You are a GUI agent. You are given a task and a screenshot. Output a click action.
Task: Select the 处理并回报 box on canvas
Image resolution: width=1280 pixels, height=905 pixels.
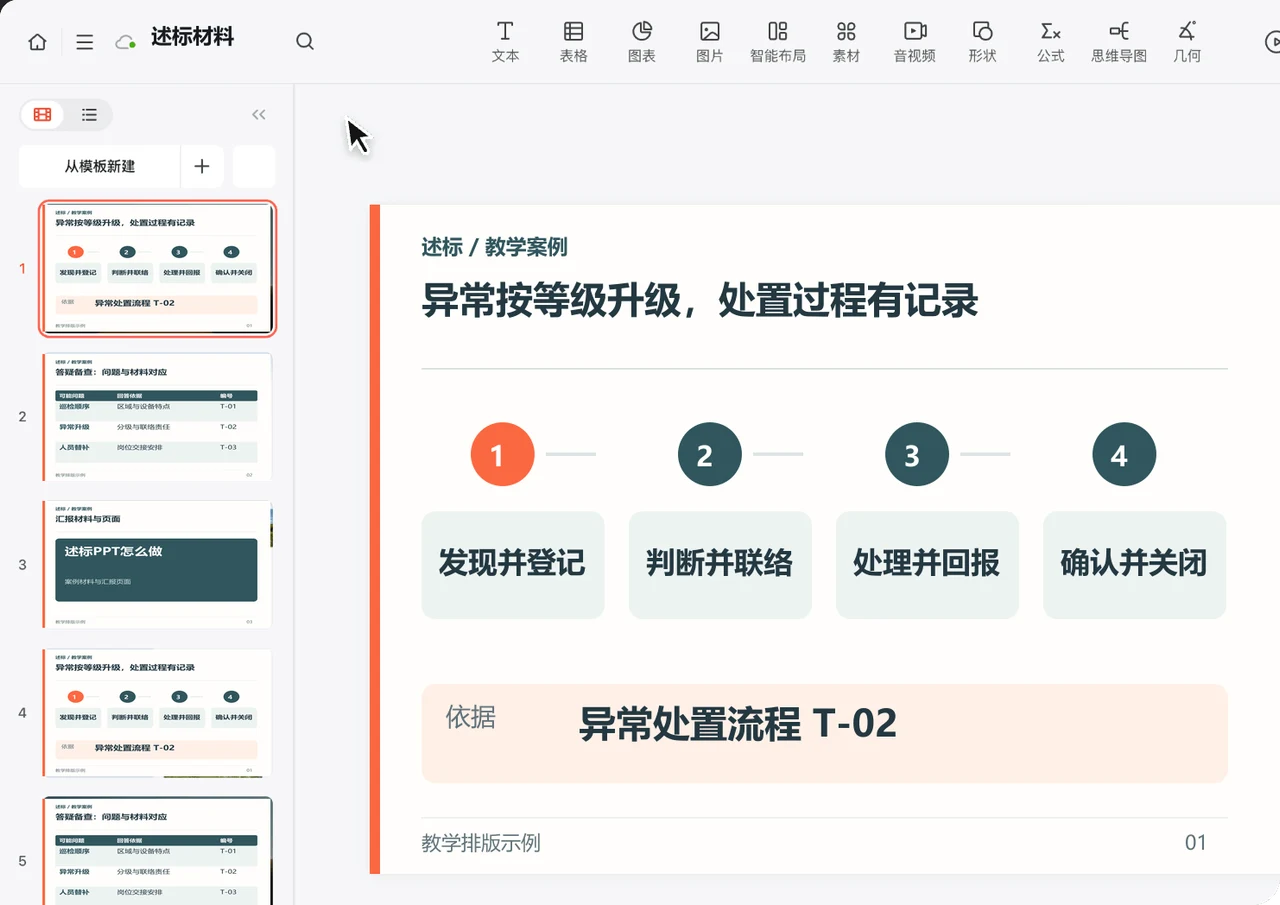pyautogui.click(x=927, y=565)
